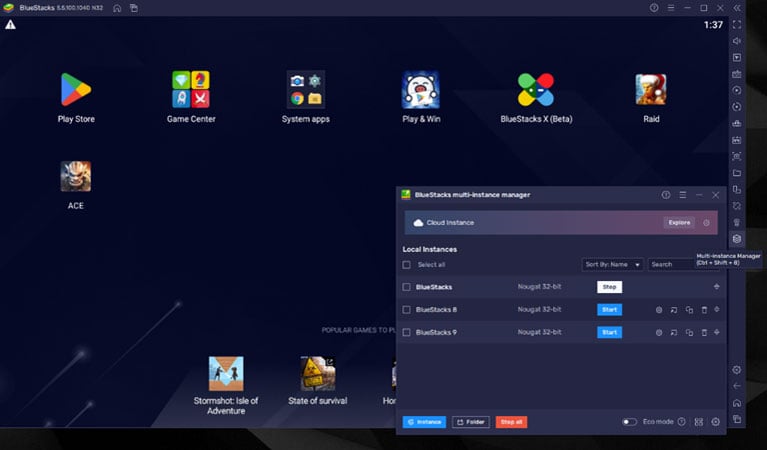This screenshot has height=450, width=767.
Task: Open the Sort By: Name dropdown
Action: [612, 265]
